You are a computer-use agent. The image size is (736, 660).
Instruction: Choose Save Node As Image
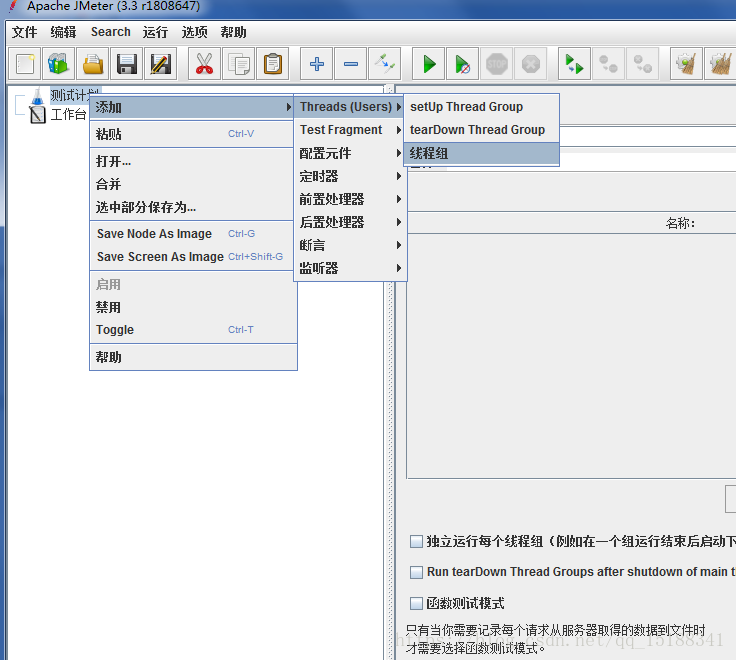pyautogui.click(x=193, y=234)
